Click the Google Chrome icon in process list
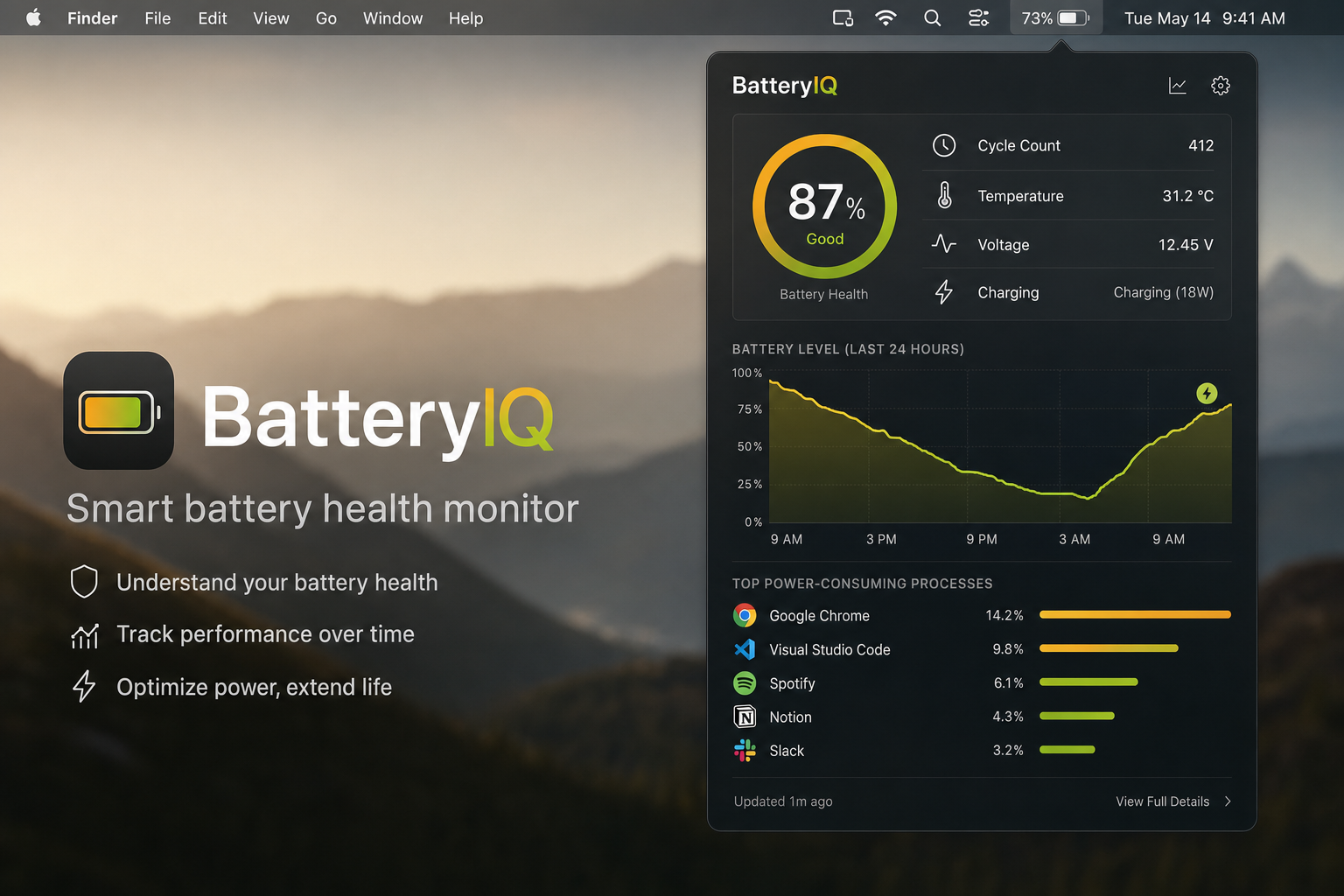The image size is (1344, 896). tap(745, 615)
